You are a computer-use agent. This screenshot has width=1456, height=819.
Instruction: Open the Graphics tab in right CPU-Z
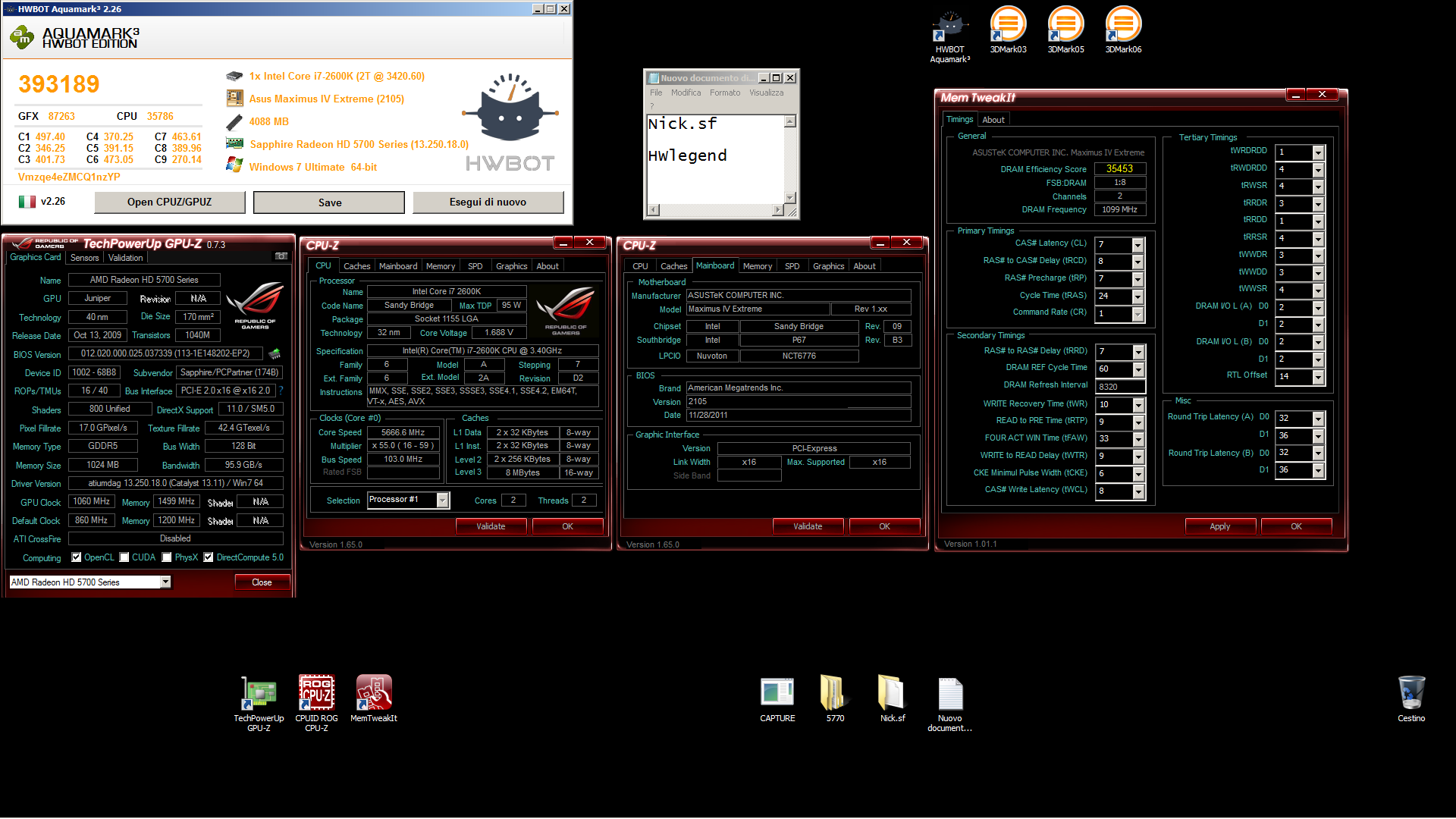coord(828,266)
